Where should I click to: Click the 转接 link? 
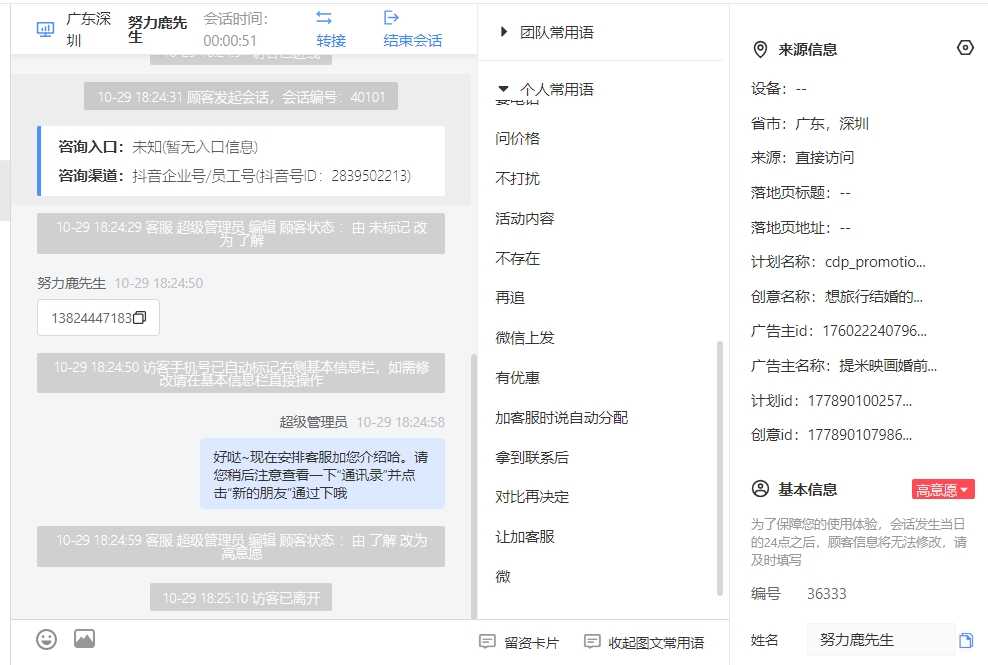[331, 40]
